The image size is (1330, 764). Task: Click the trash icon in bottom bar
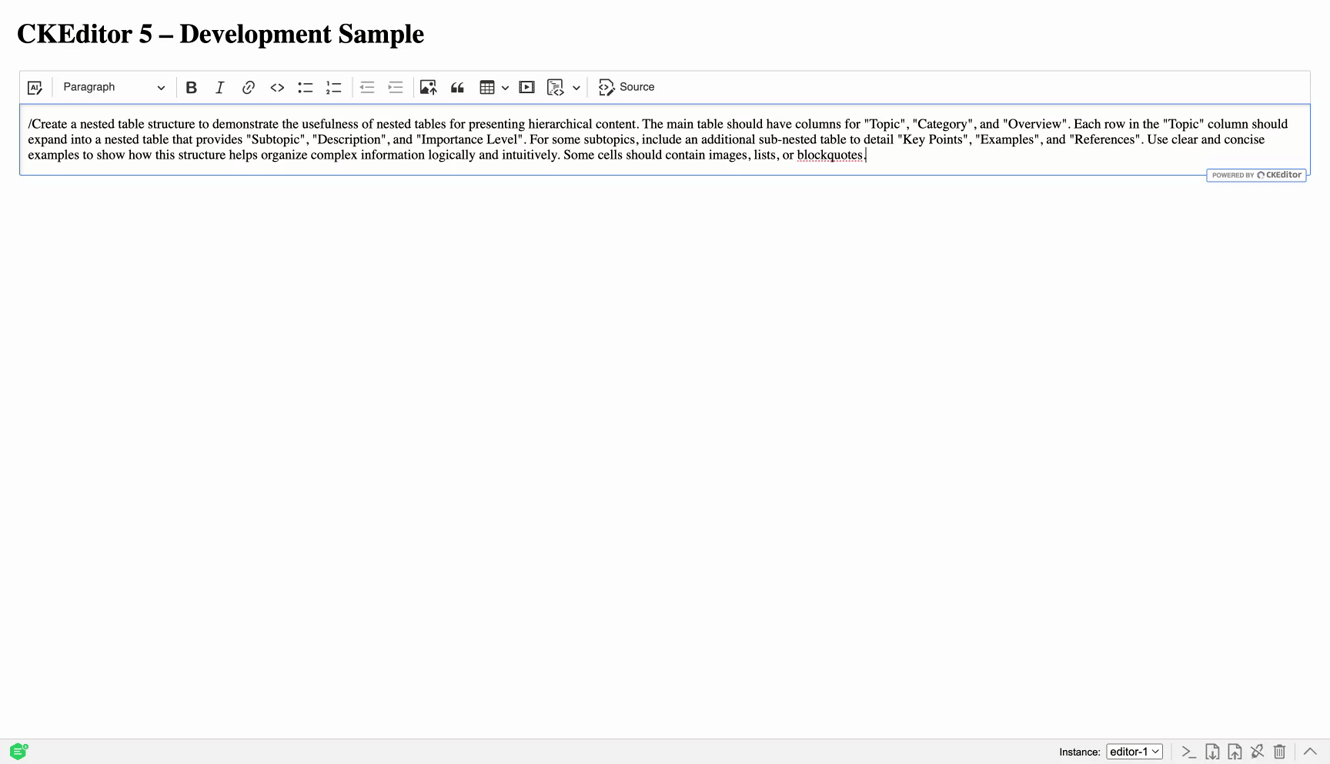1279,751
